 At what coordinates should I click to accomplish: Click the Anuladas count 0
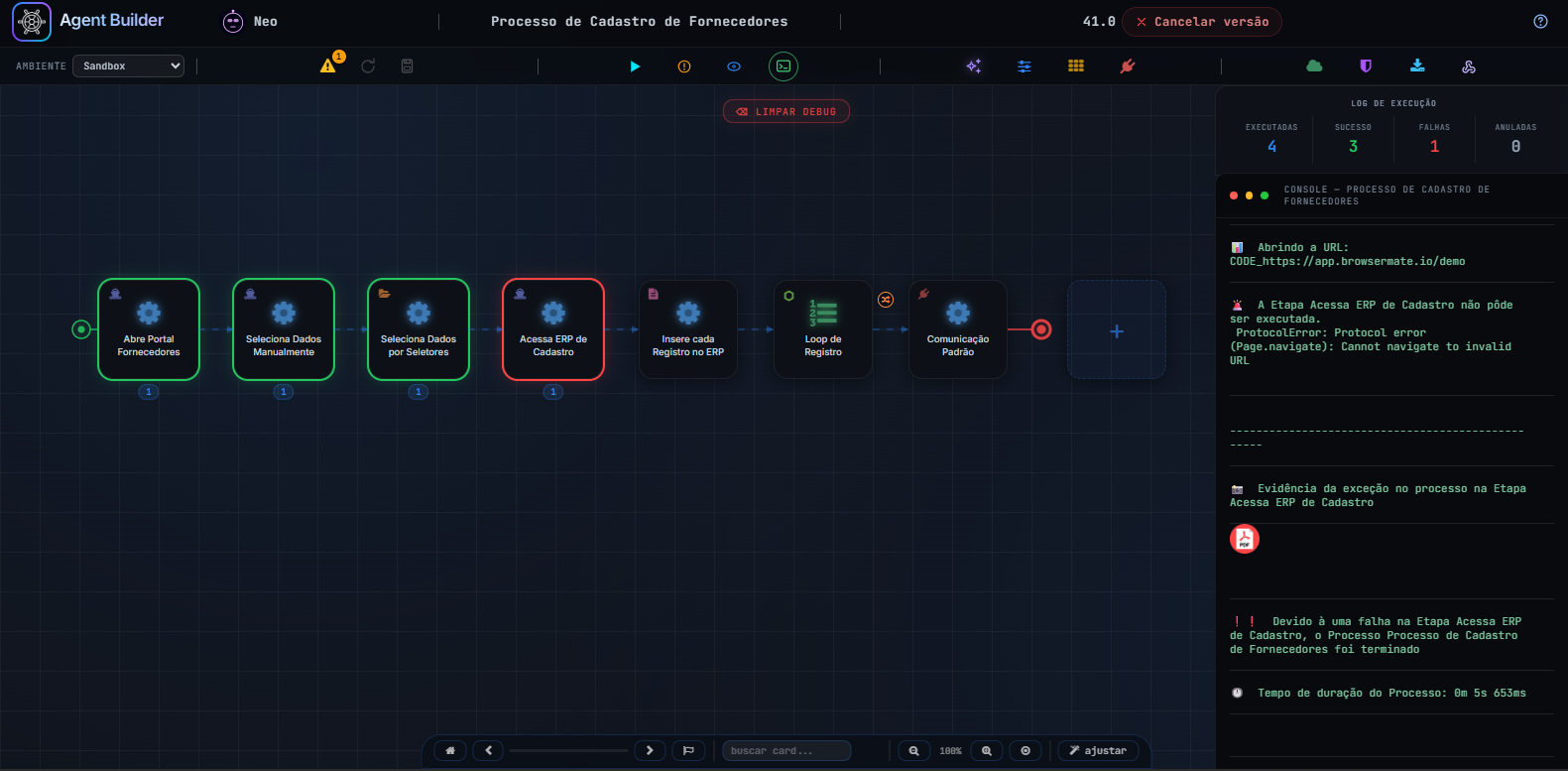click(x=1515, y=146)
